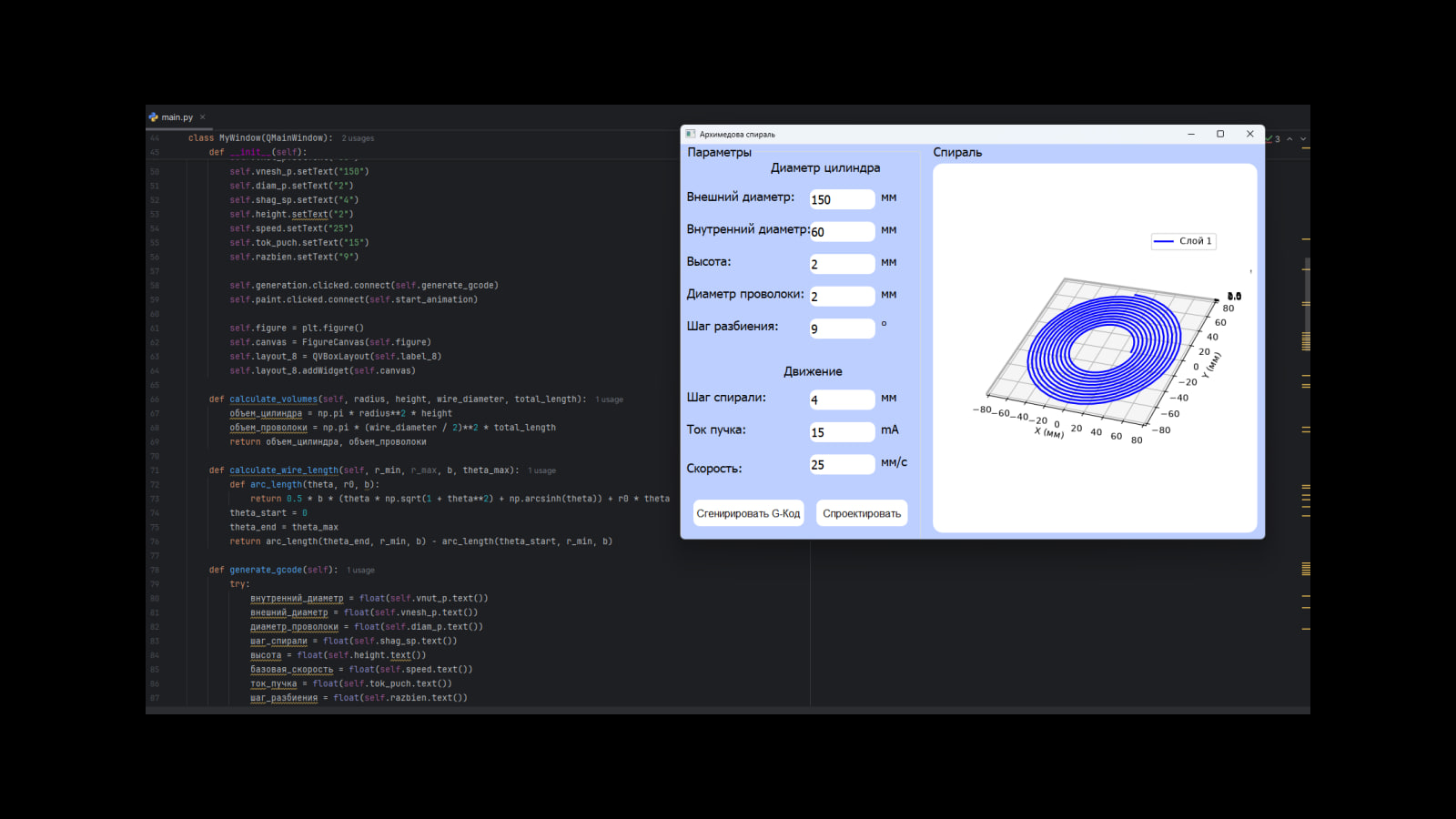The width and height of the screenshot is (1456, 819).
Task: Close the main.py editor tab
Action: [x=203, y=117]
